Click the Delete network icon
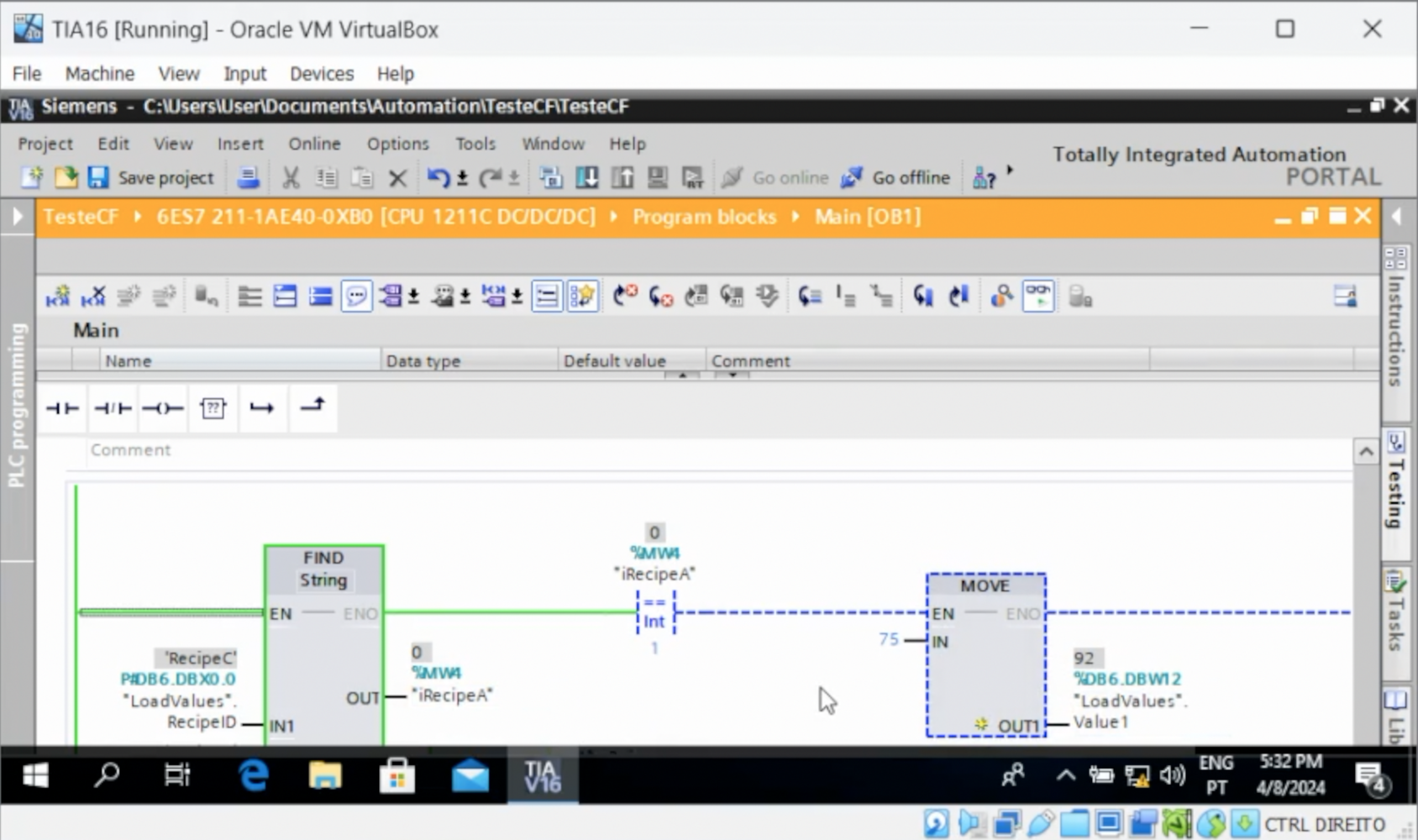The image size is (1418, 840). (93, 296)
